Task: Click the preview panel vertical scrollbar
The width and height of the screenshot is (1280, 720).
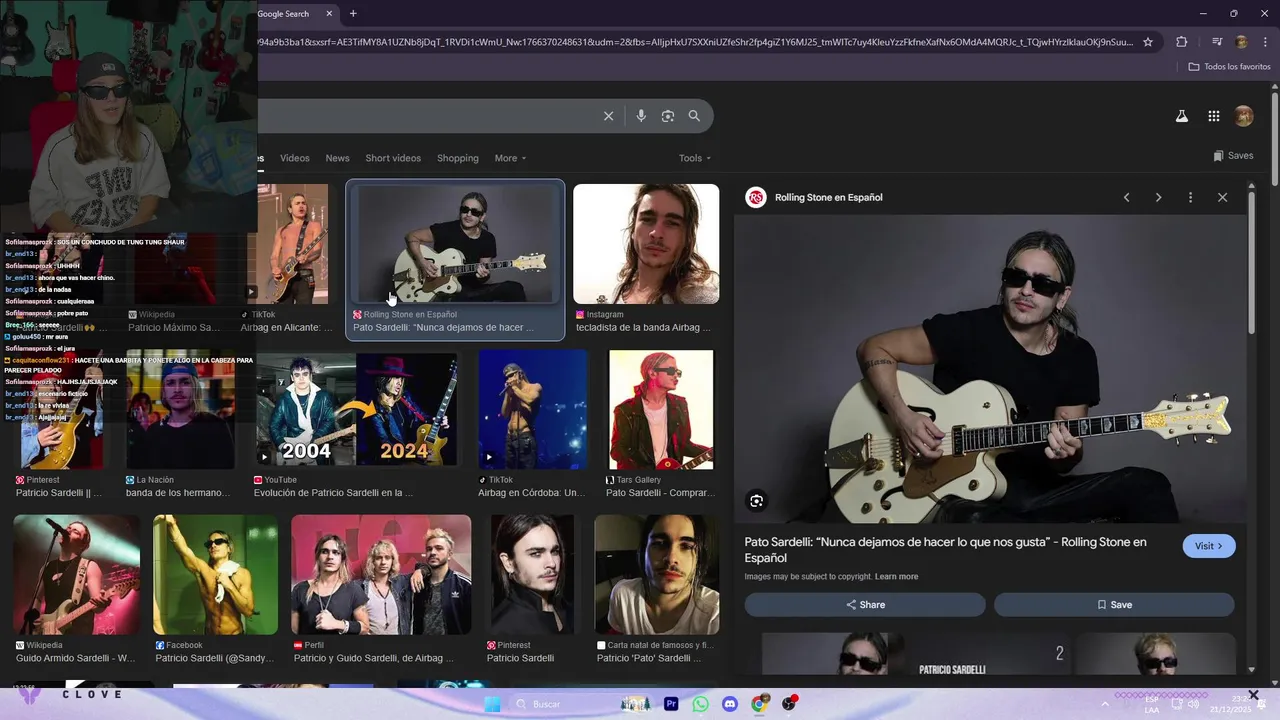Action: pyautogui.click(x=1251, y=265)
